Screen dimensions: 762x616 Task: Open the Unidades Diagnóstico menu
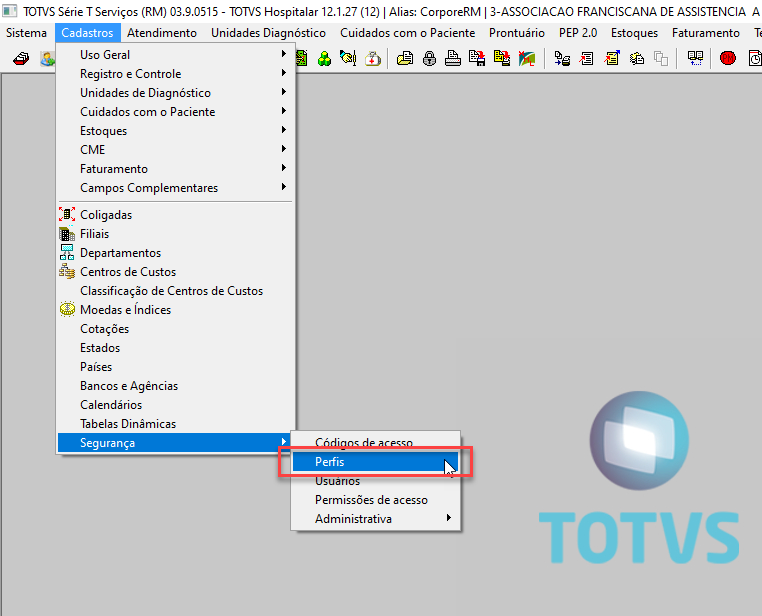click(268, 33)
